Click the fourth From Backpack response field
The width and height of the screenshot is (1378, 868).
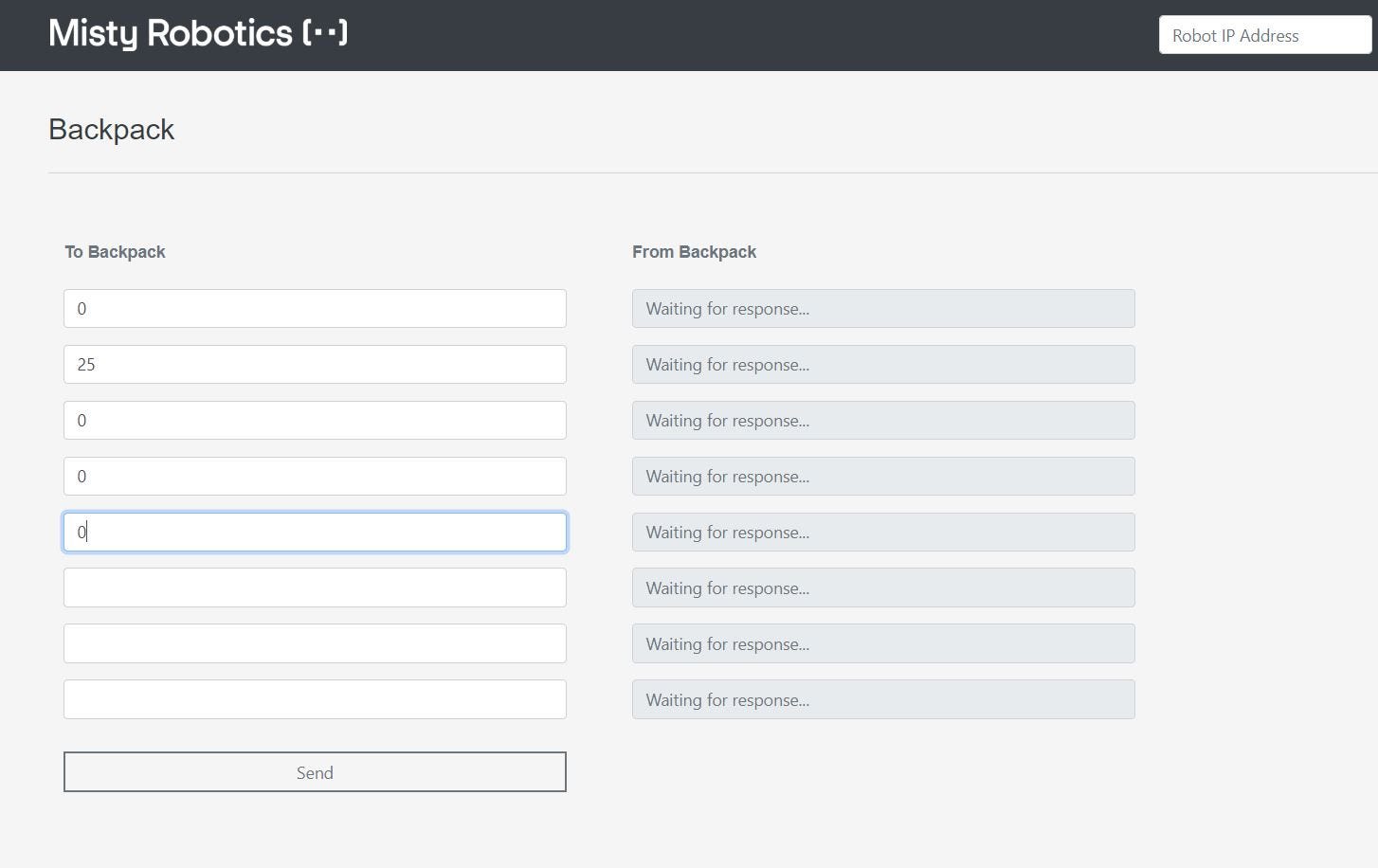tap(883, 477)
